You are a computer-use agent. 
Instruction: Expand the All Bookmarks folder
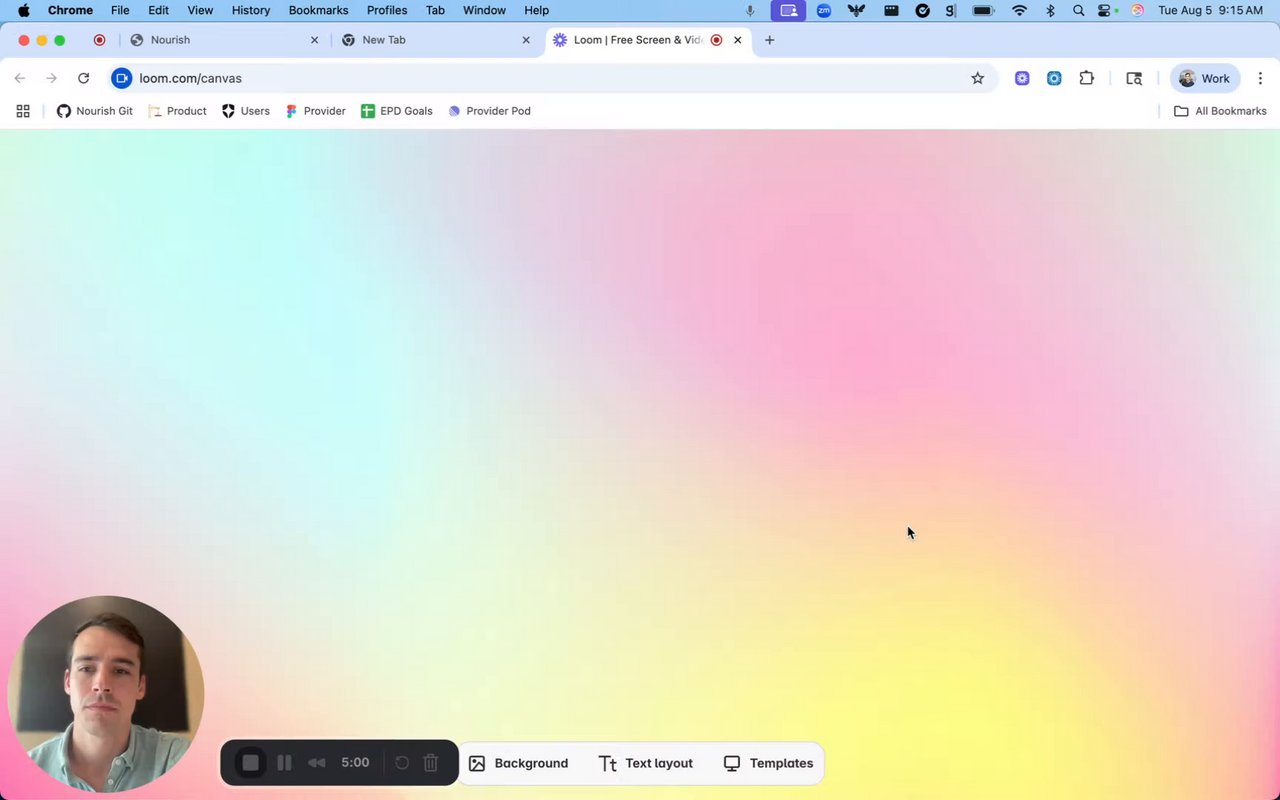1220,111
